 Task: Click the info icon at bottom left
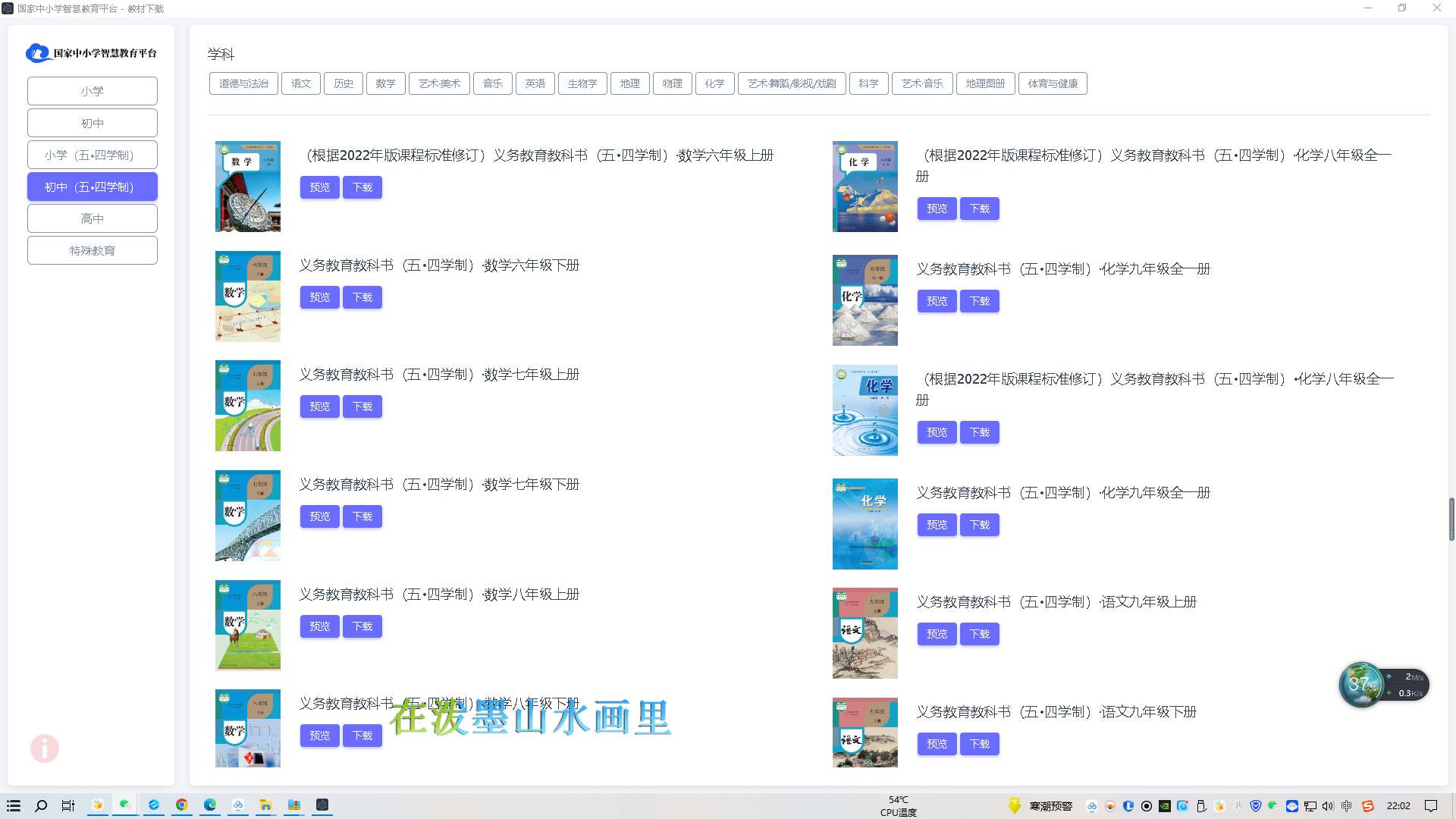click(44, 748)
